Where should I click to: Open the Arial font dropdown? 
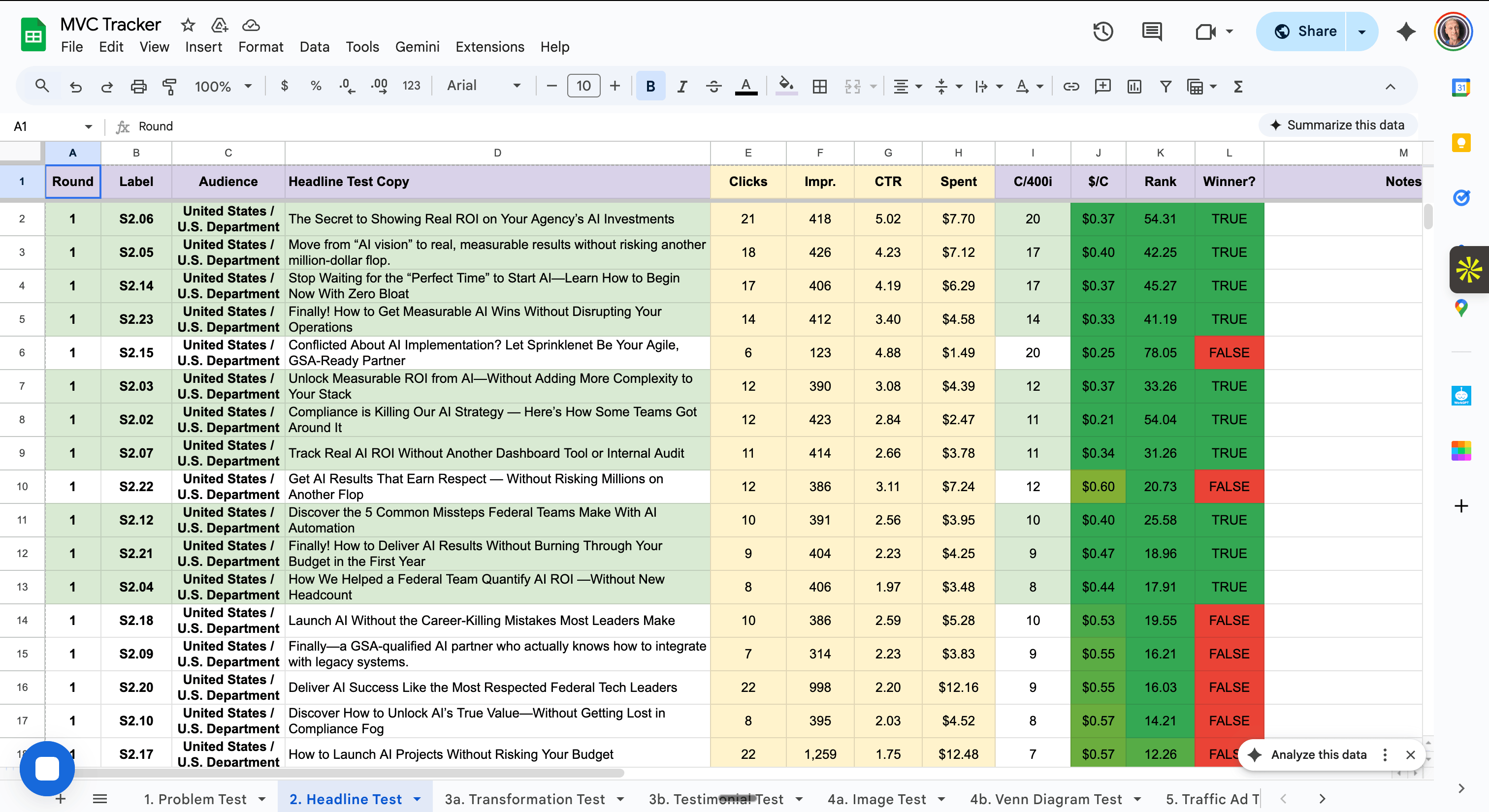tap(483, 86)
